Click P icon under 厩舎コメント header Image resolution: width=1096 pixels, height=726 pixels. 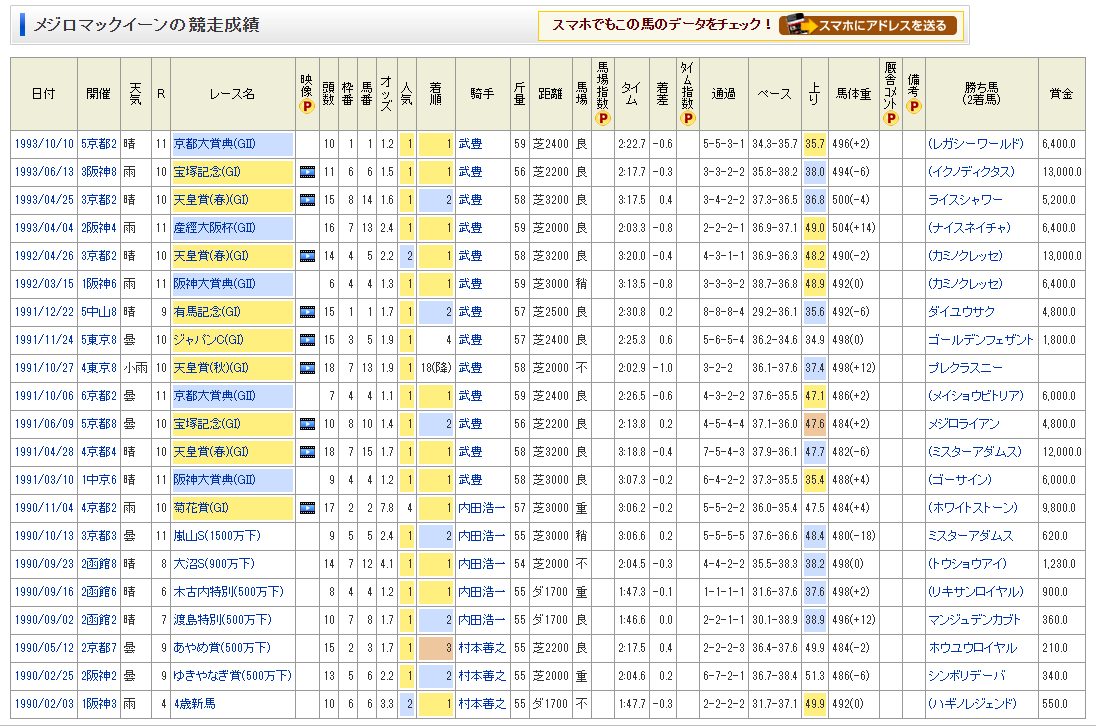(891, 118)
